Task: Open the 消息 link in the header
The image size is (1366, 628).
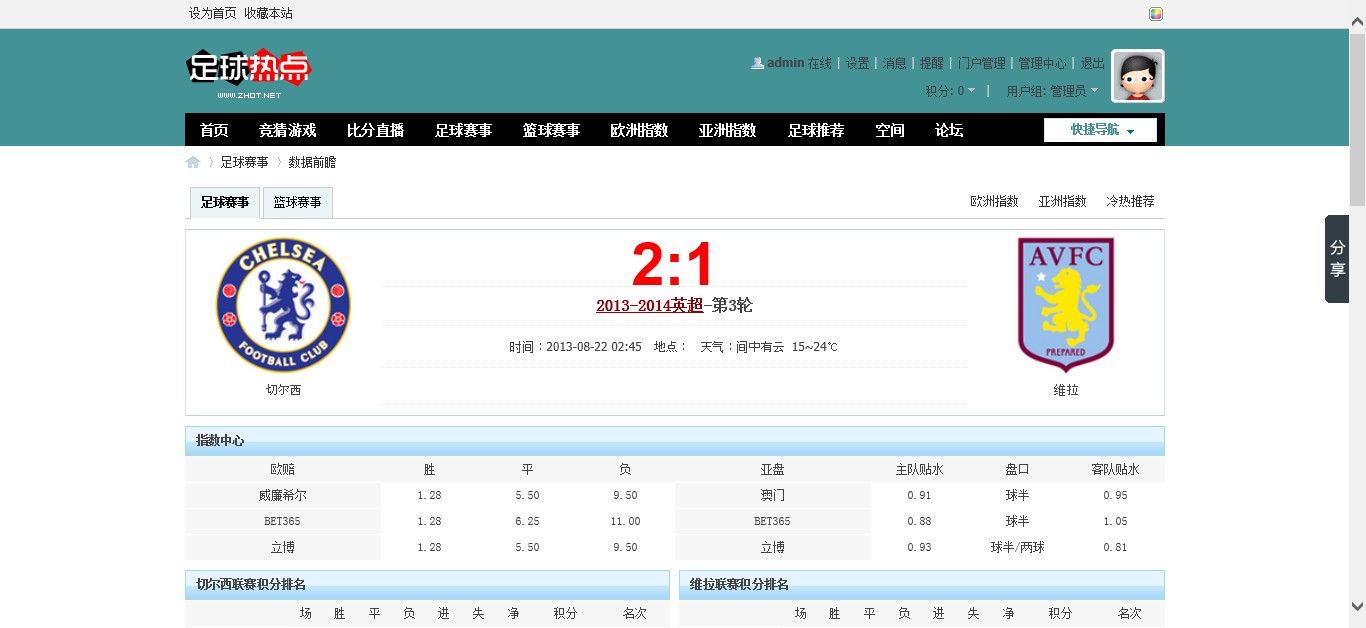Action: (x=894, y=63)
